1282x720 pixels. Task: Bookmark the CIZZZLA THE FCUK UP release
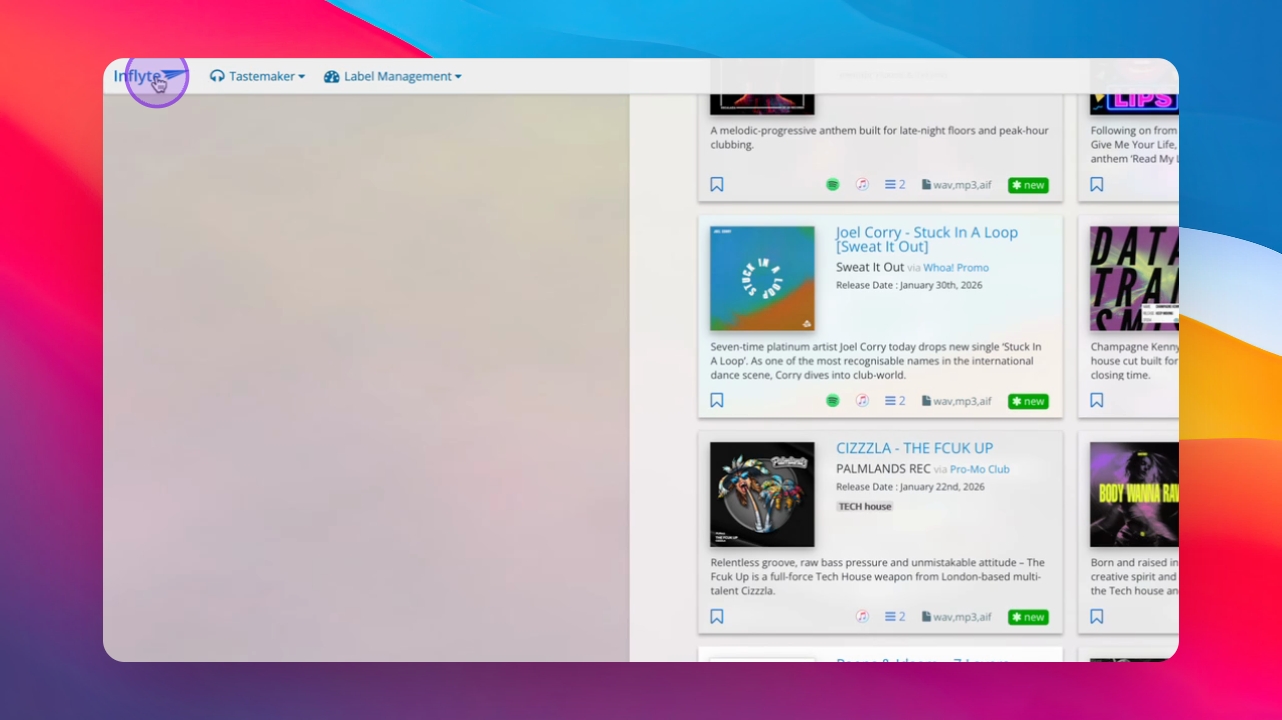(x=717, y=617)
